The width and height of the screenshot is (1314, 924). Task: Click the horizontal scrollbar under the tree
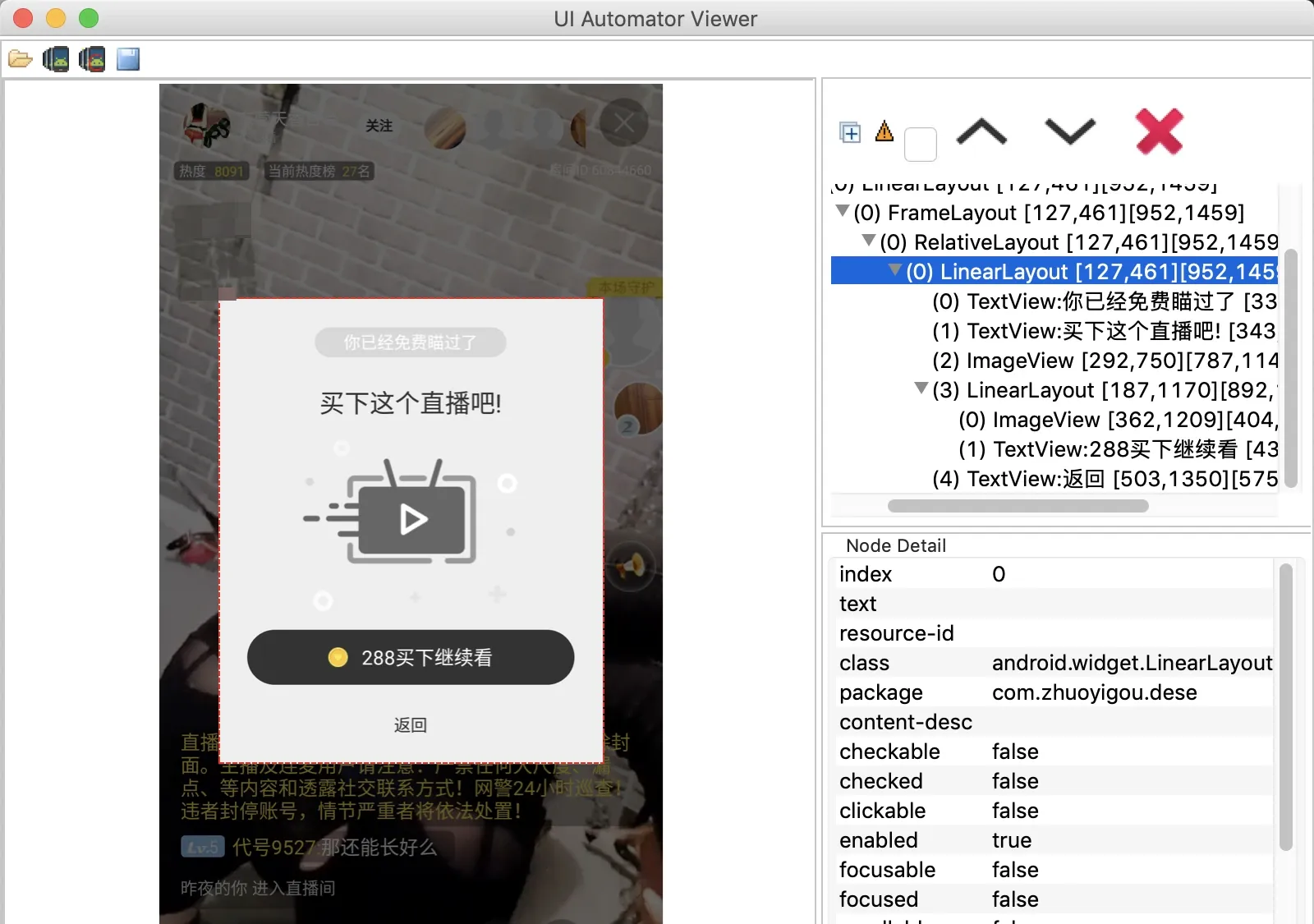(x=1018, y=506)
